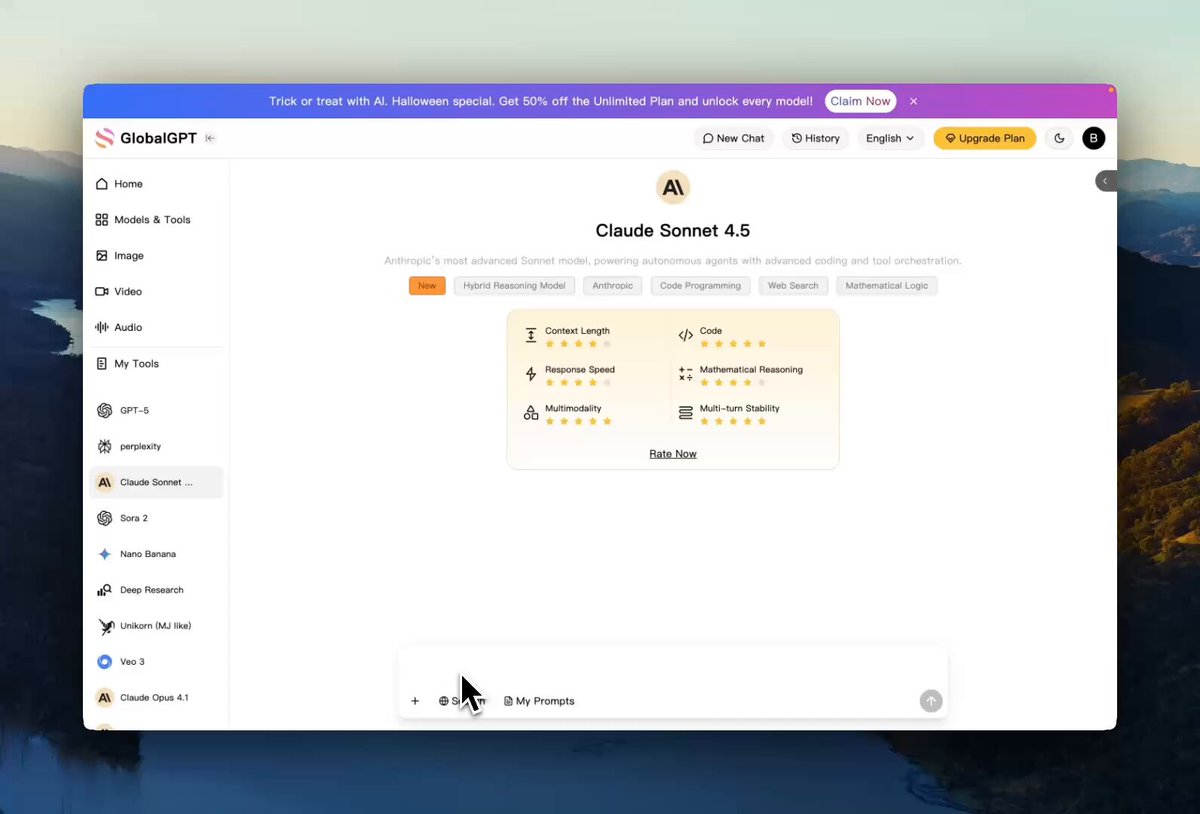1200x814 pixels.
Task: Click the Code rating icon
Action: 685,336
